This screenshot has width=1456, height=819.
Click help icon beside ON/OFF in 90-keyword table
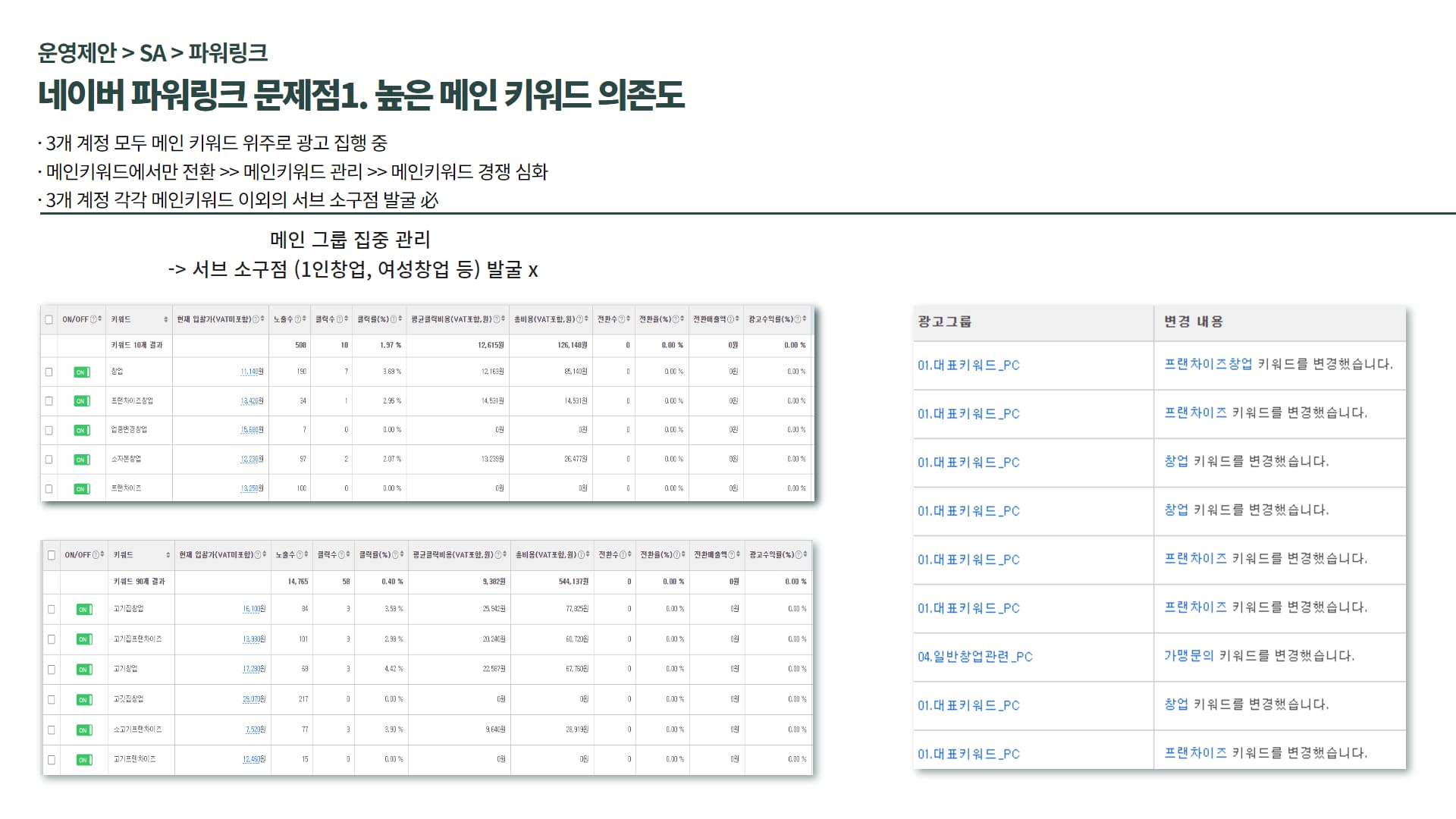point(96,555)
